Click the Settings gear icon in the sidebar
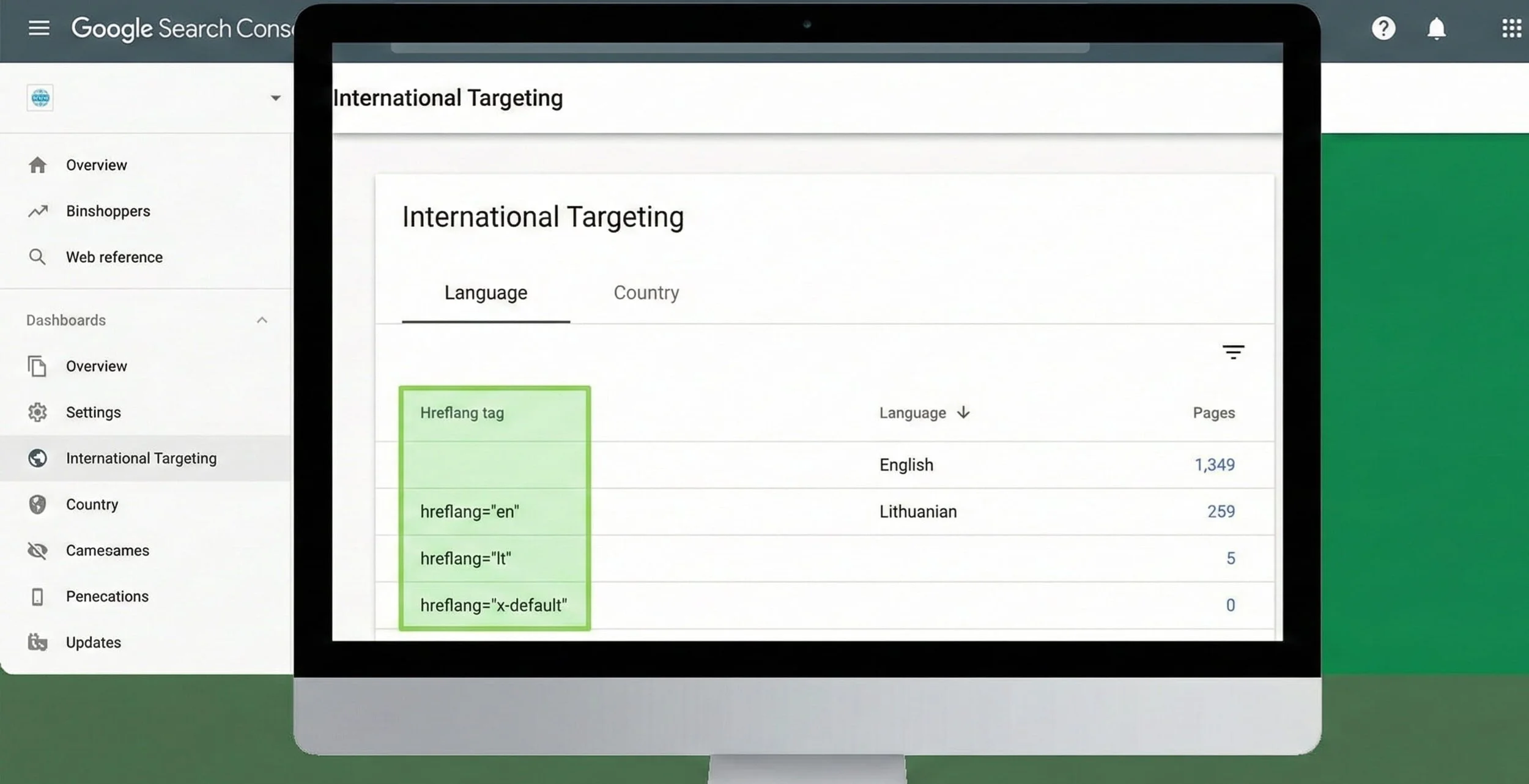Viewport: 1529px width, 784px height. (x=37, y=412)
